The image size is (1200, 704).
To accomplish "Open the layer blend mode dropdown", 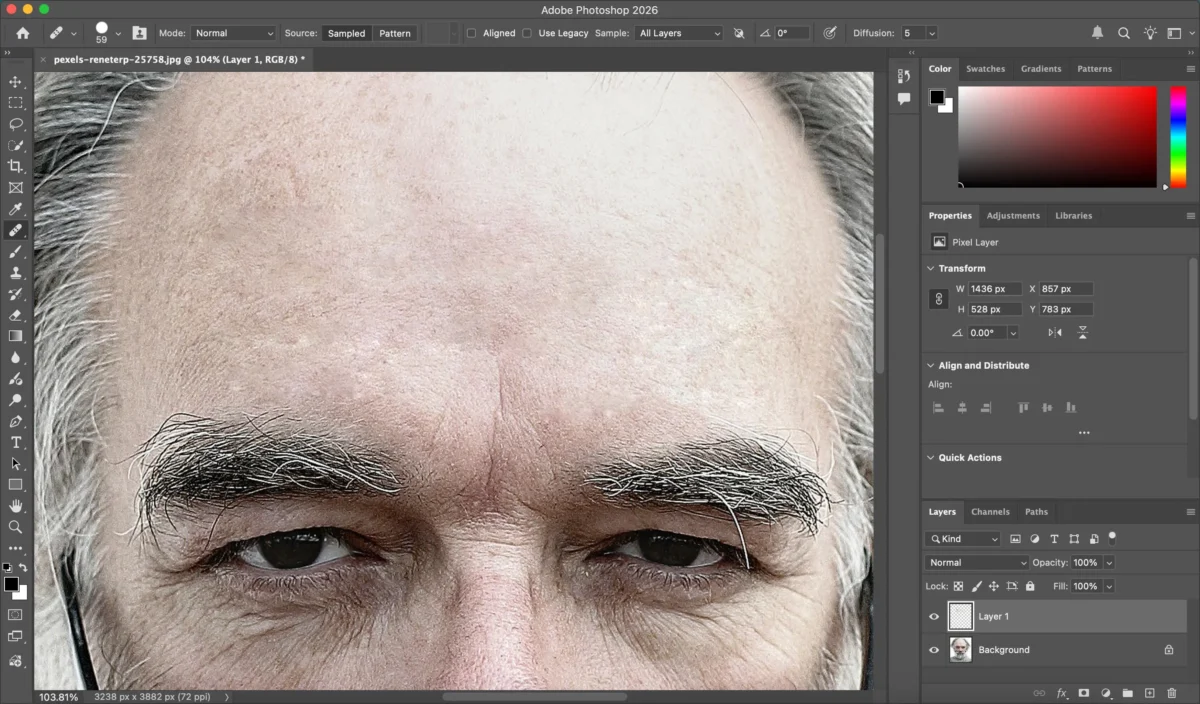I will [x=975, y=562].
